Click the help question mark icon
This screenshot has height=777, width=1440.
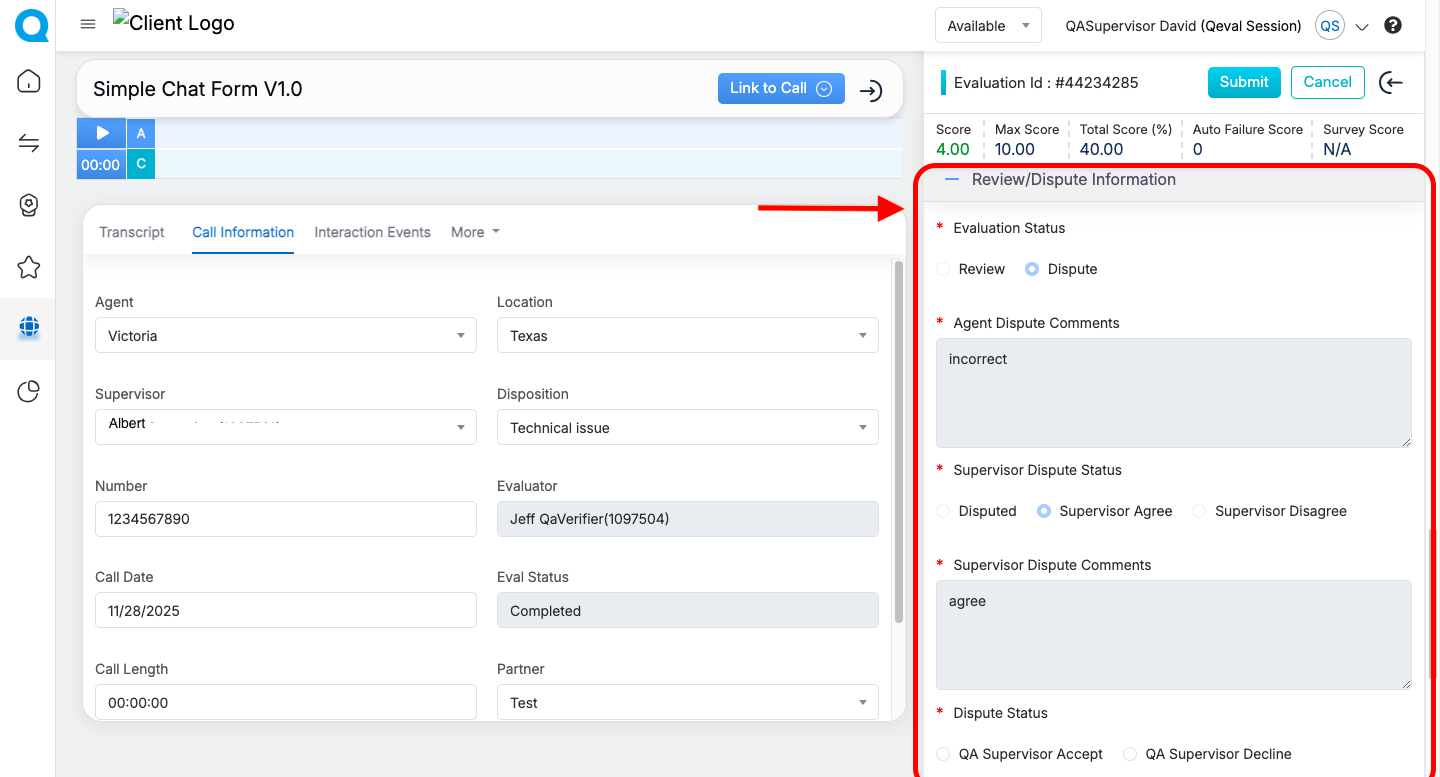coord(1392,26)
